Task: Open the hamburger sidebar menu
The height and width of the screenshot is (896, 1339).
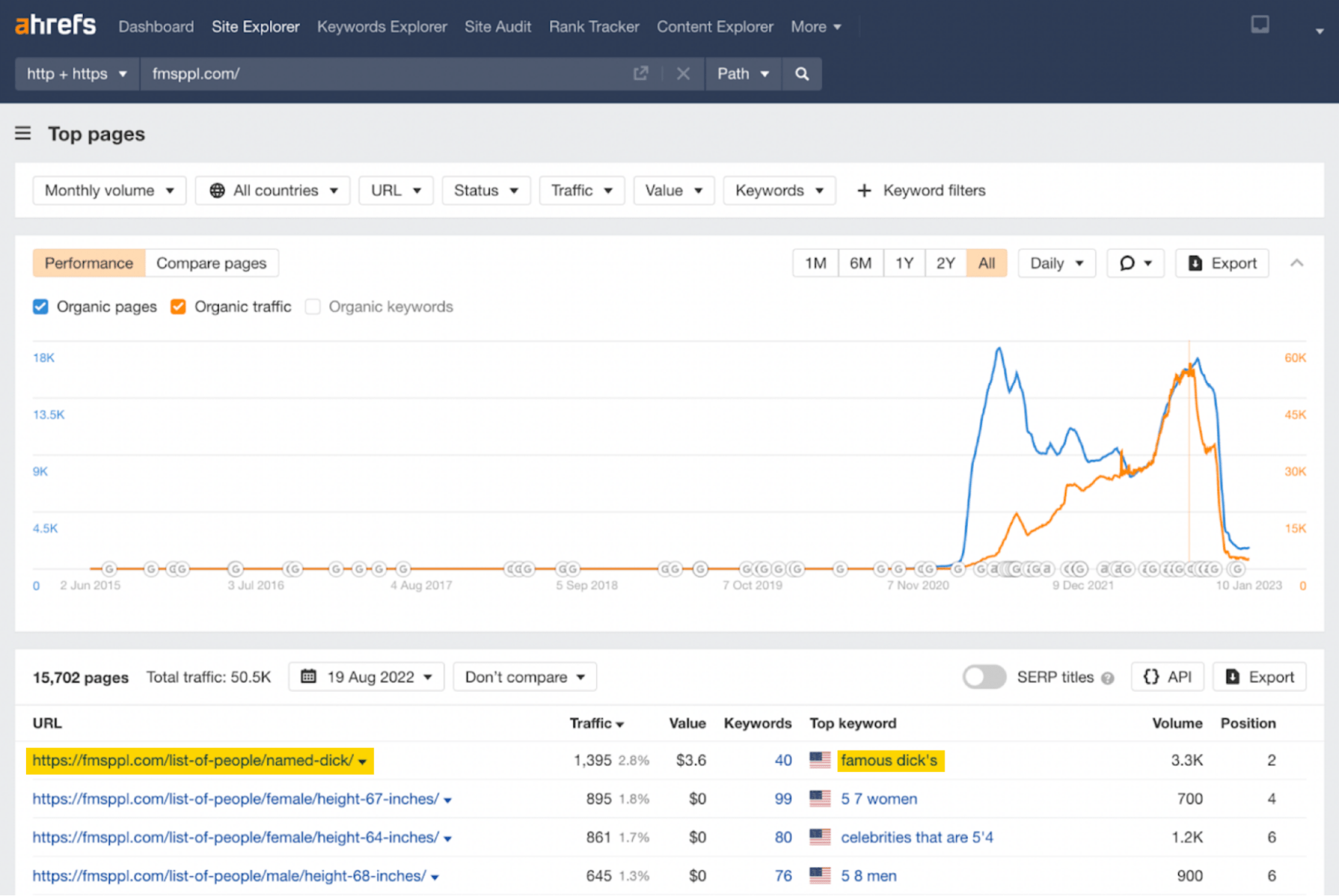Action: tap(23, 133)
